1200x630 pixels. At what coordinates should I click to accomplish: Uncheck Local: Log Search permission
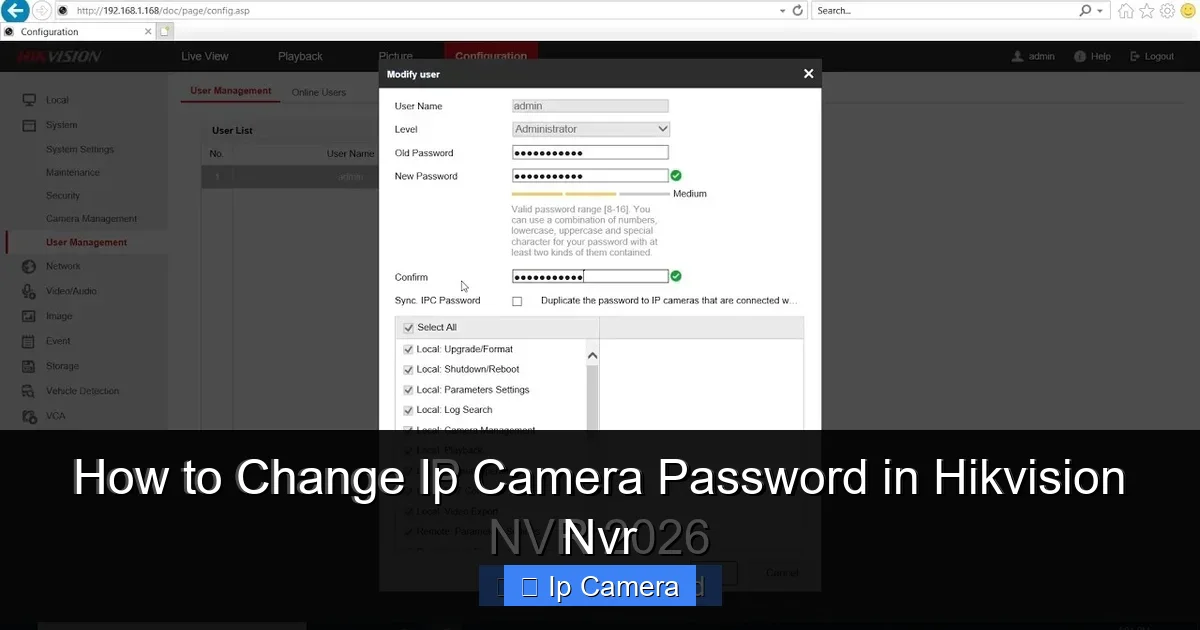[x=408, y=410]
